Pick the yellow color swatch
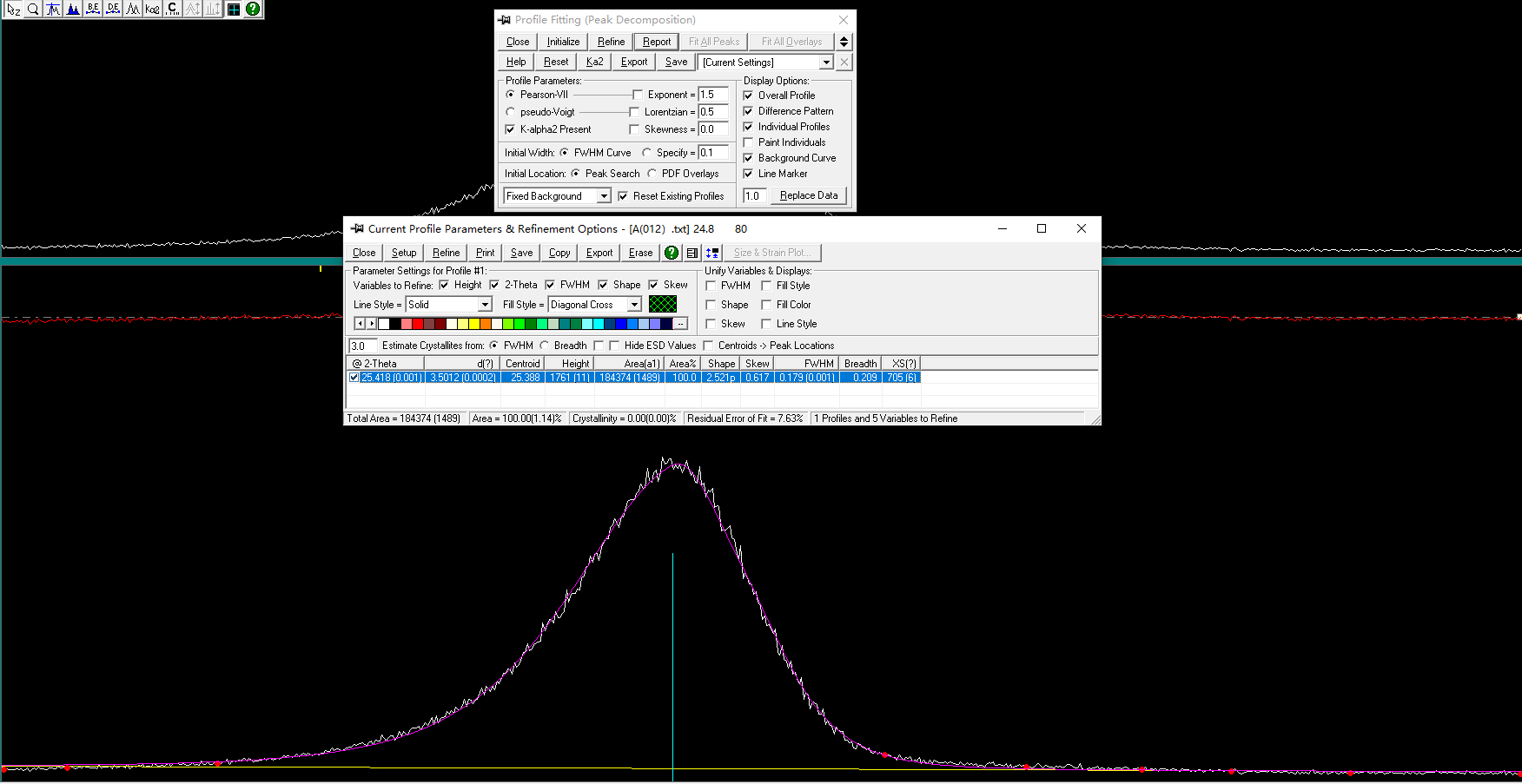 [474, 324]
